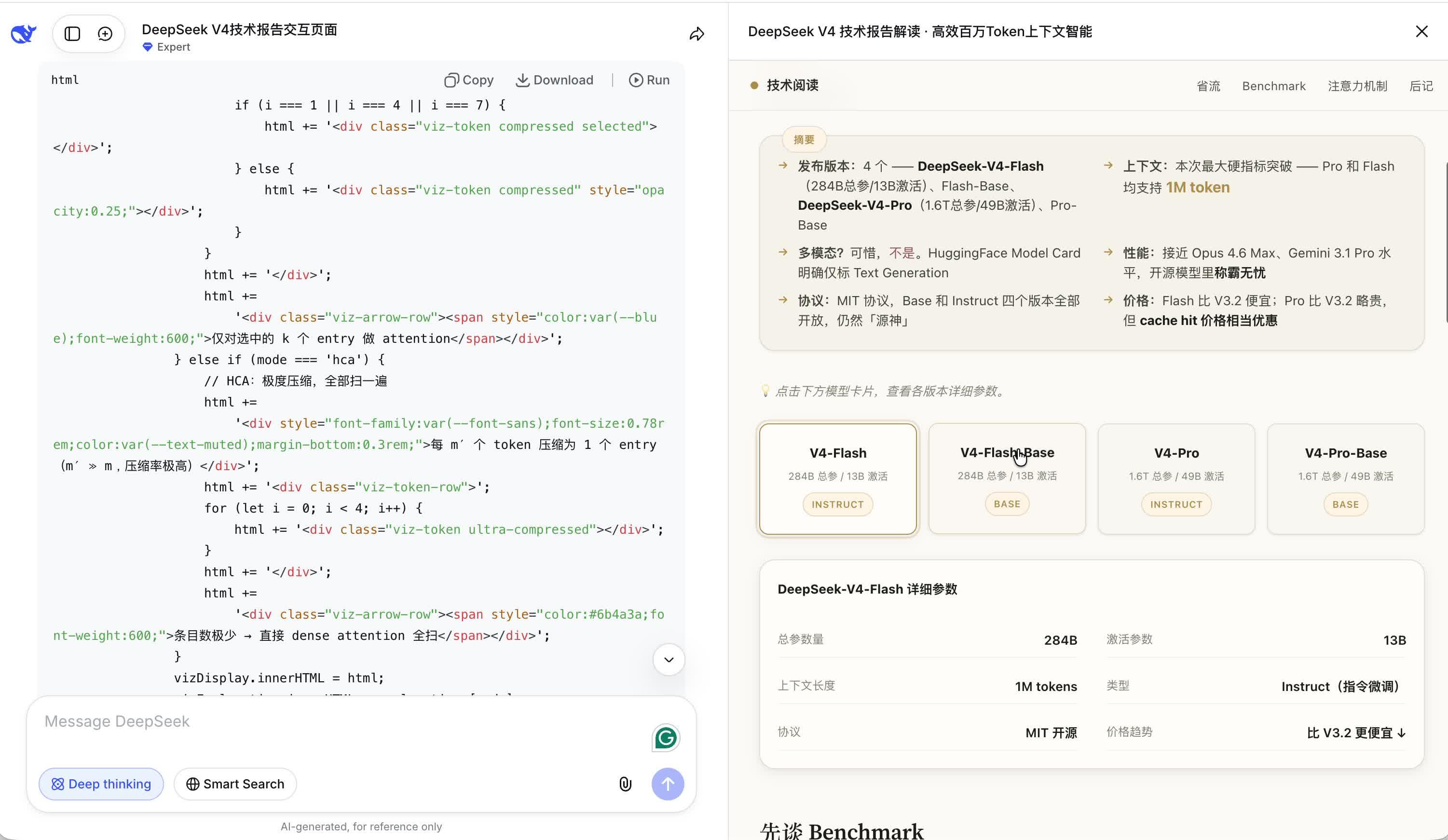
Task: Go to Benchmark nav section
Action: point(1273,86)
